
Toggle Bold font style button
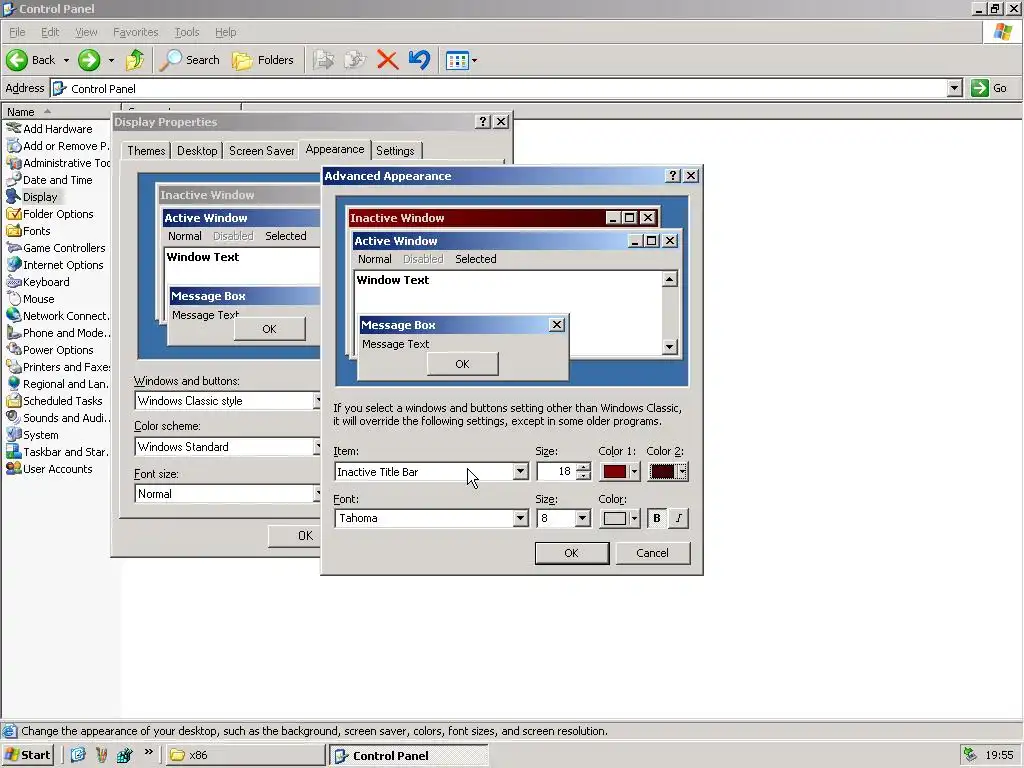pyautogui.click(x=657, y=518)
